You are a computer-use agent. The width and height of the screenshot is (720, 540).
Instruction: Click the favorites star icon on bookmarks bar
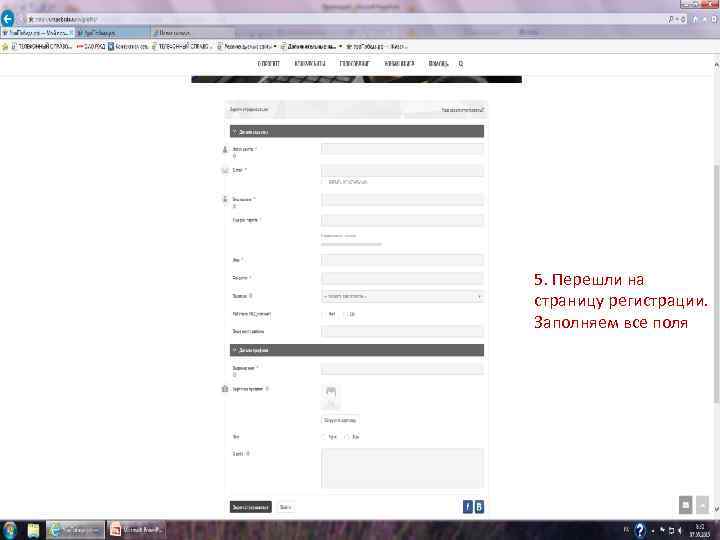pos(5,46)
